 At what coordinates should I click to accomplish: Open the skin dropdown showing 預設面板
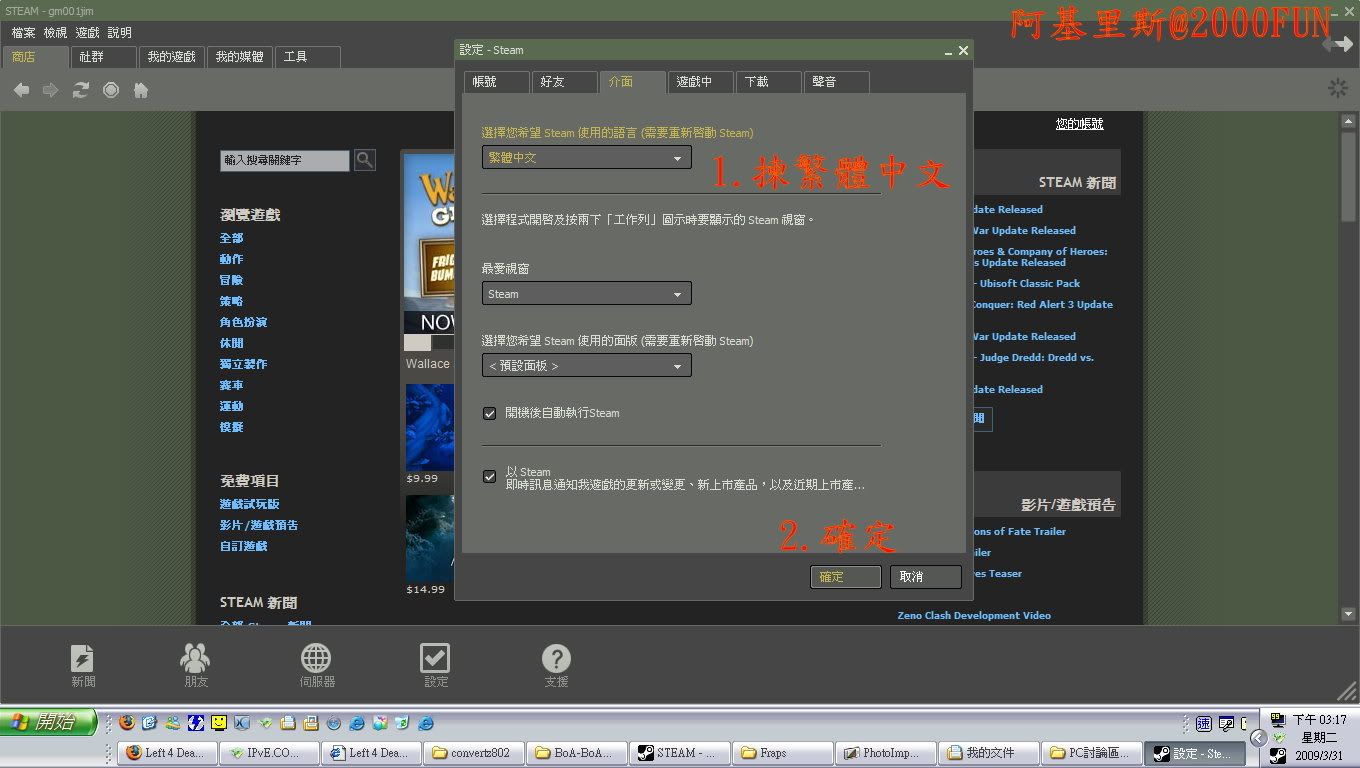click(x=586, y=366)
